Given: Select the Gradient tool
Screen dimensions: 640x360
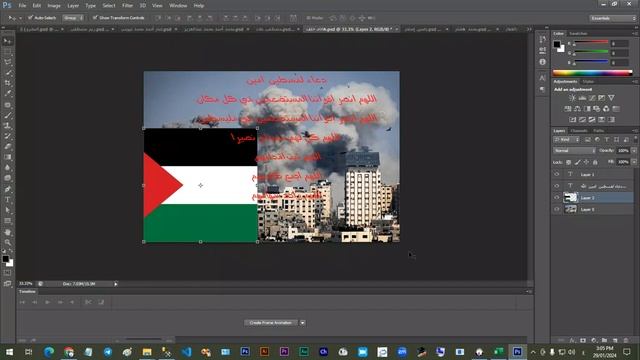Looking at the screenshot, I should click(x=8, y=157).
